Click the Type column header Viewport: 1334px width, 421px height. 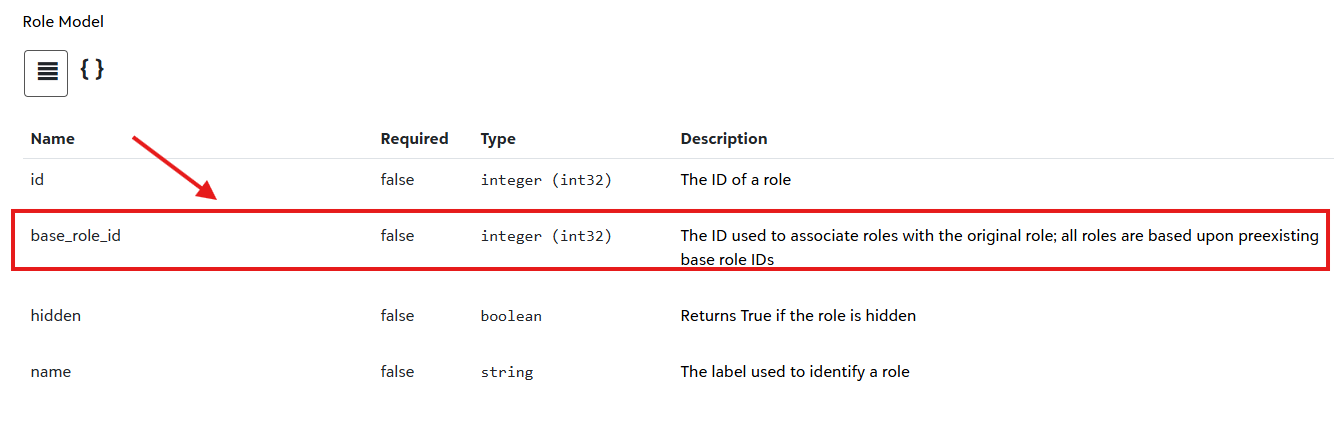[x=498, y=139]
